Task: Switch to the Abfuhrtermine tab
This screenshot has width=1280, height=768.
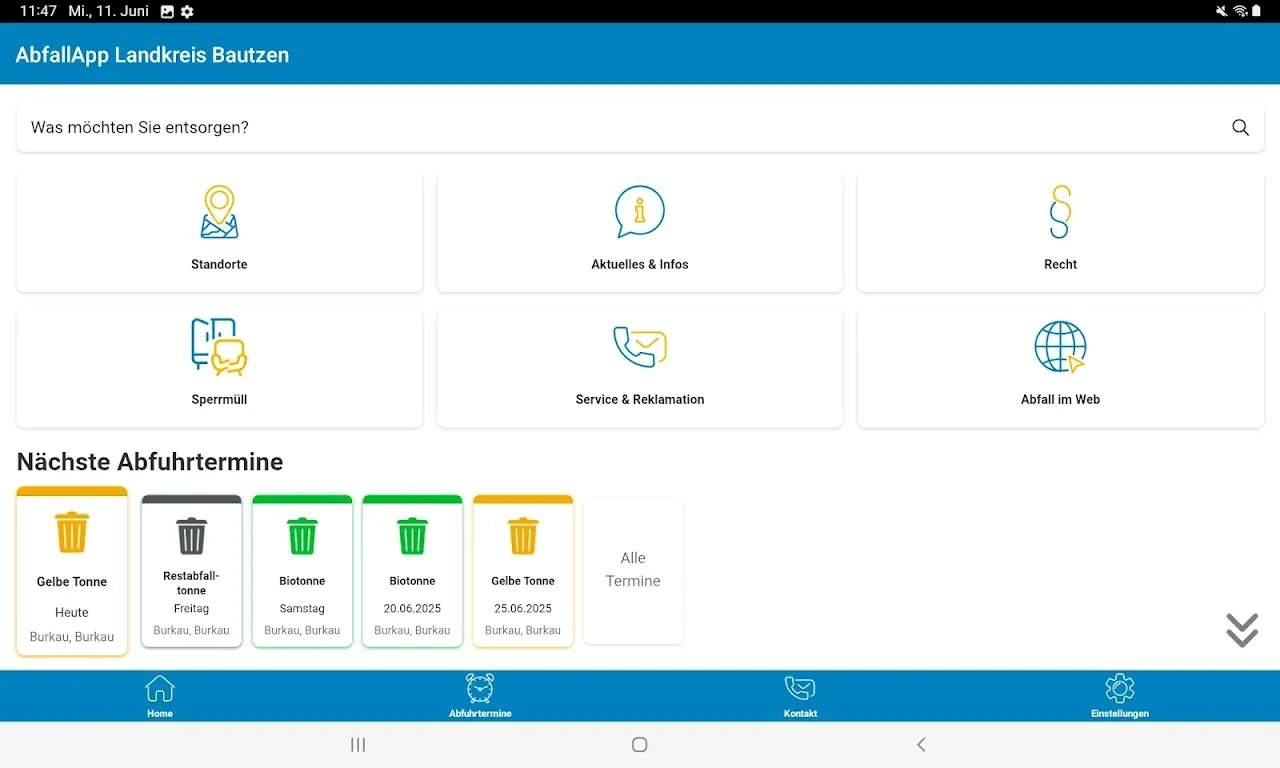Action: [480, 696]
